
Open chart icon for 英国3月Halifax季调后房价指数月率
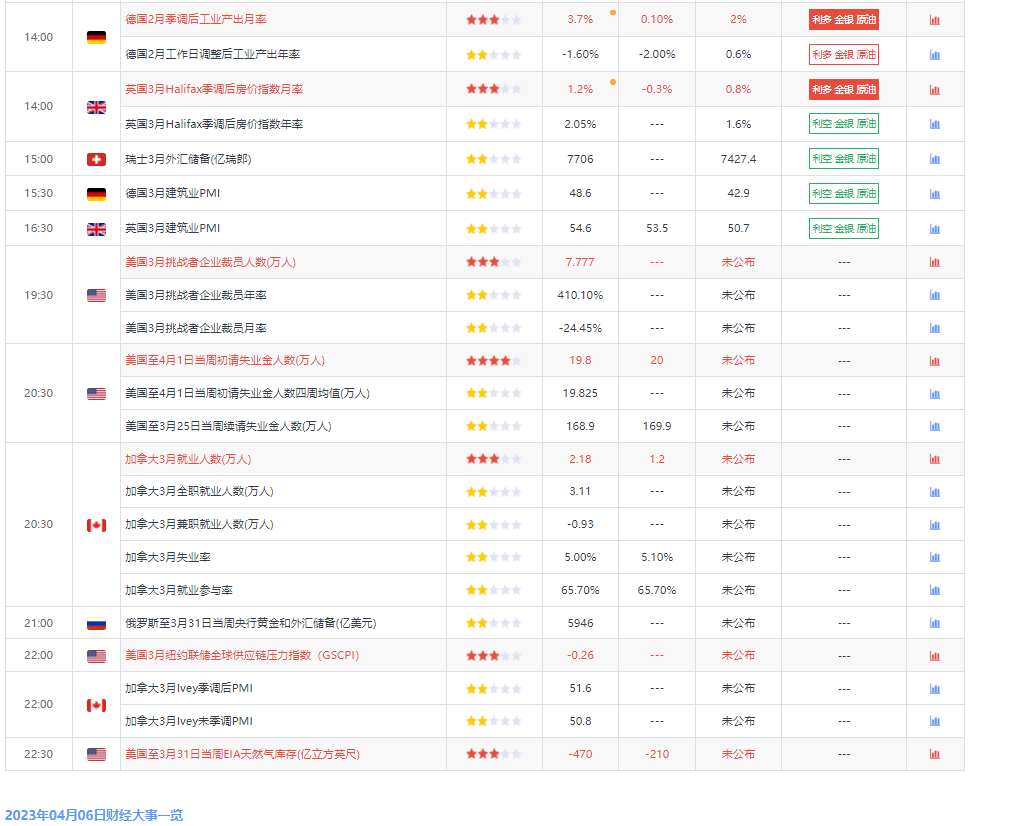tap(934, 90)
